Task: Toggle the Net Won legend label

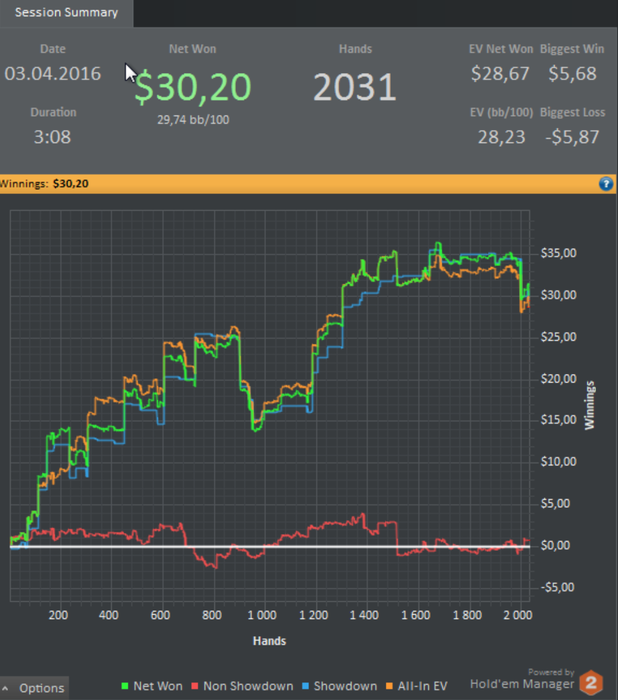Action: tap(158, 686)
